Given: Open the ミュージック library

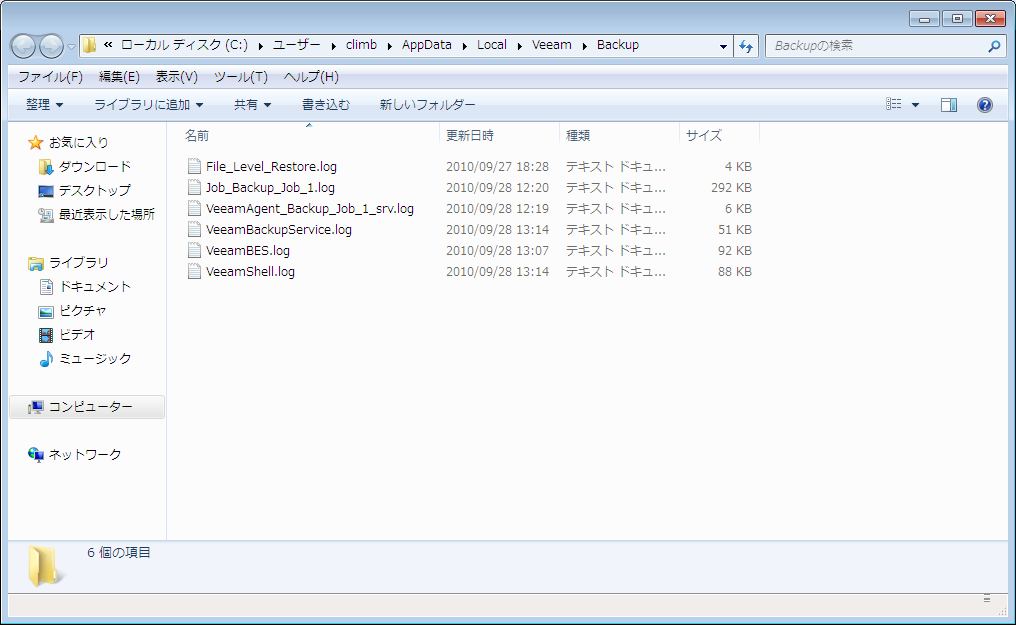Looking at the screenshot, I should tap(95, 358).
